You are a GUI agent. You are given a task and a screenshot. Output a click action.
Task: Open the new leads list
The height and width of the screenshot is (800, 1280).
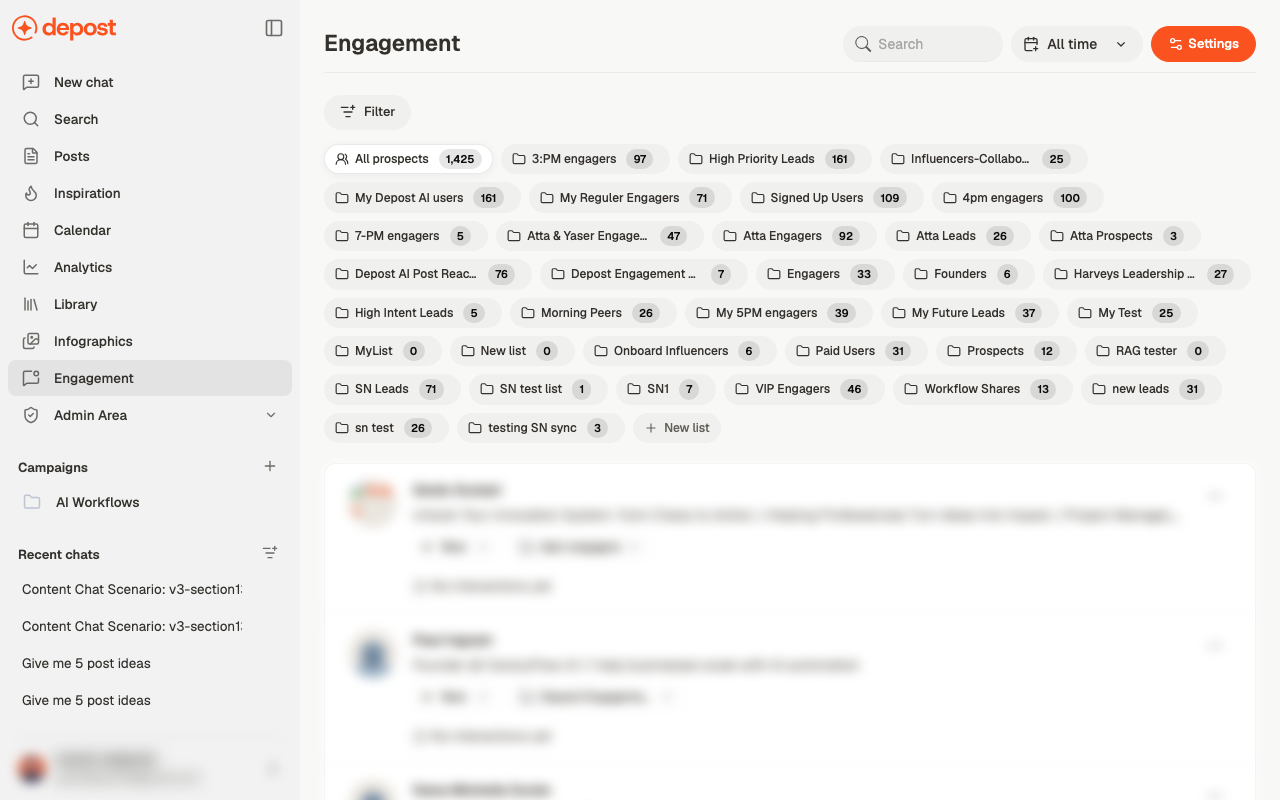click(x=1151, y=389)
